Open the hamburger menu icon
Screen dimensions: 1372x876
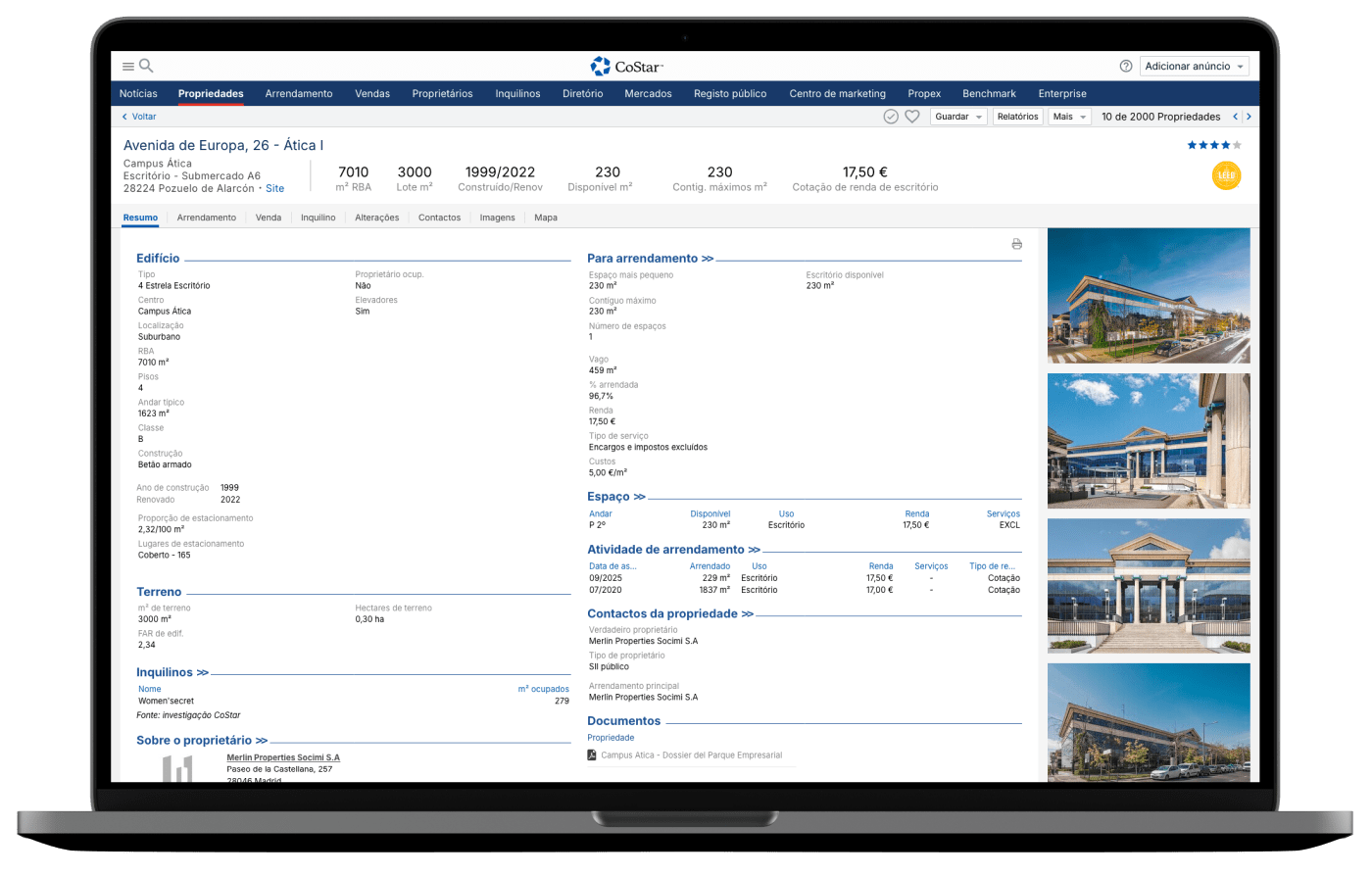128,67
